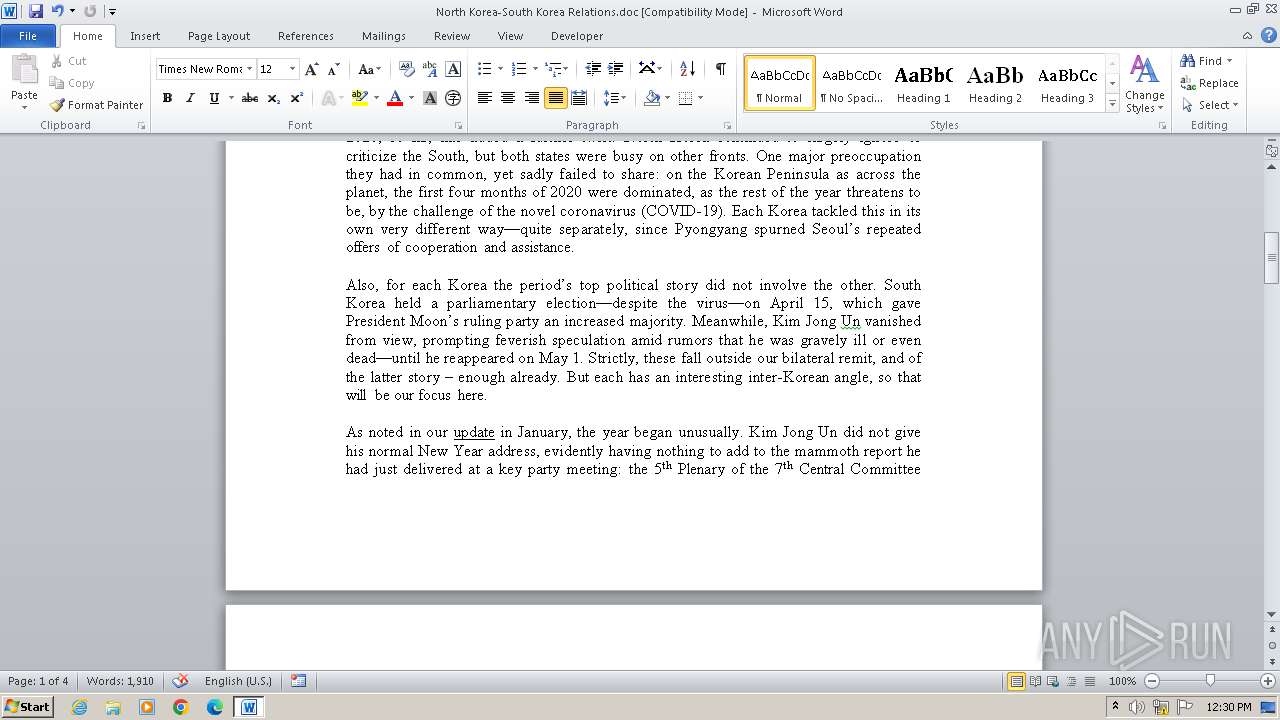
Task: Switch to the Page Layout tab
Action: [x=219, y=36]
